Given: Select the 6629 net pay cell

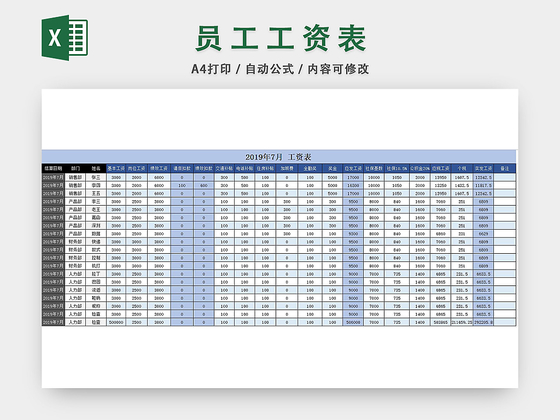Looking at the screenshot, I should 483,234.
